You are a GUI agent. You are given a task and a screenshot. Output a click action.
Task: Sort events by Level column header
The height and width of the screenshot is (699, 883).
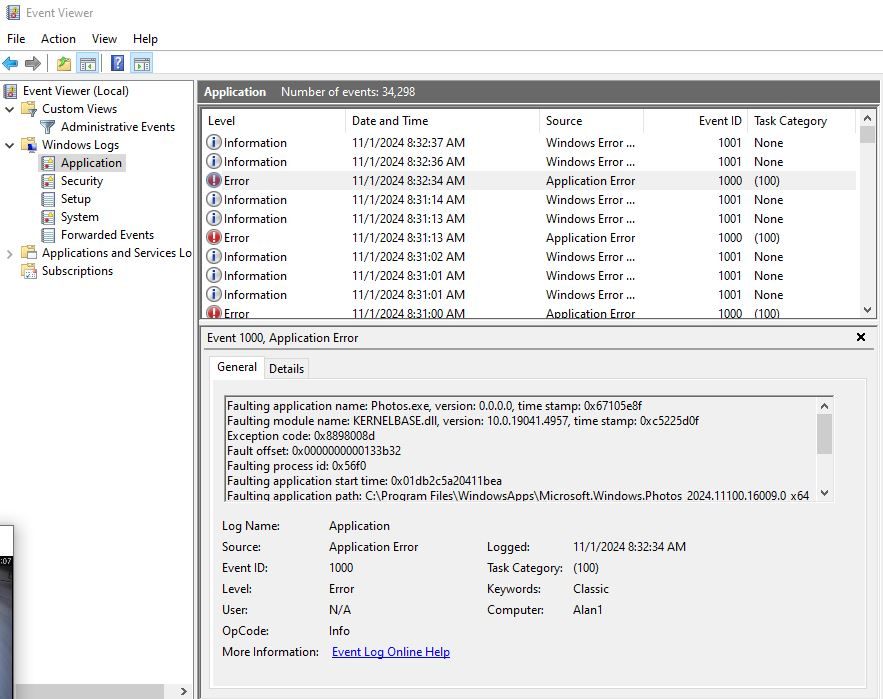(x=273, y=121)
